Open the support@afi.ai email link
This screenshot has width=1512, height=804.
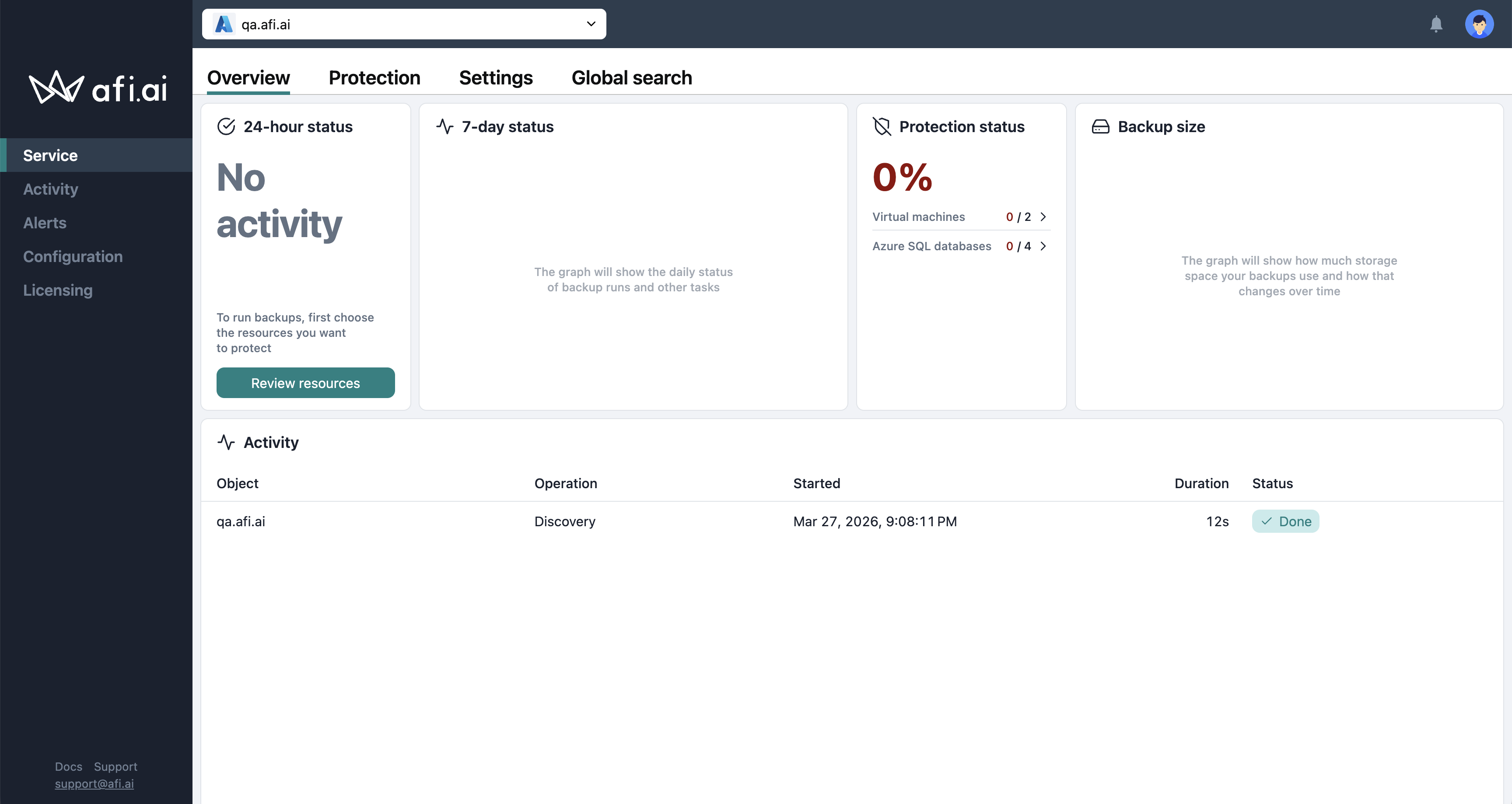94,783
